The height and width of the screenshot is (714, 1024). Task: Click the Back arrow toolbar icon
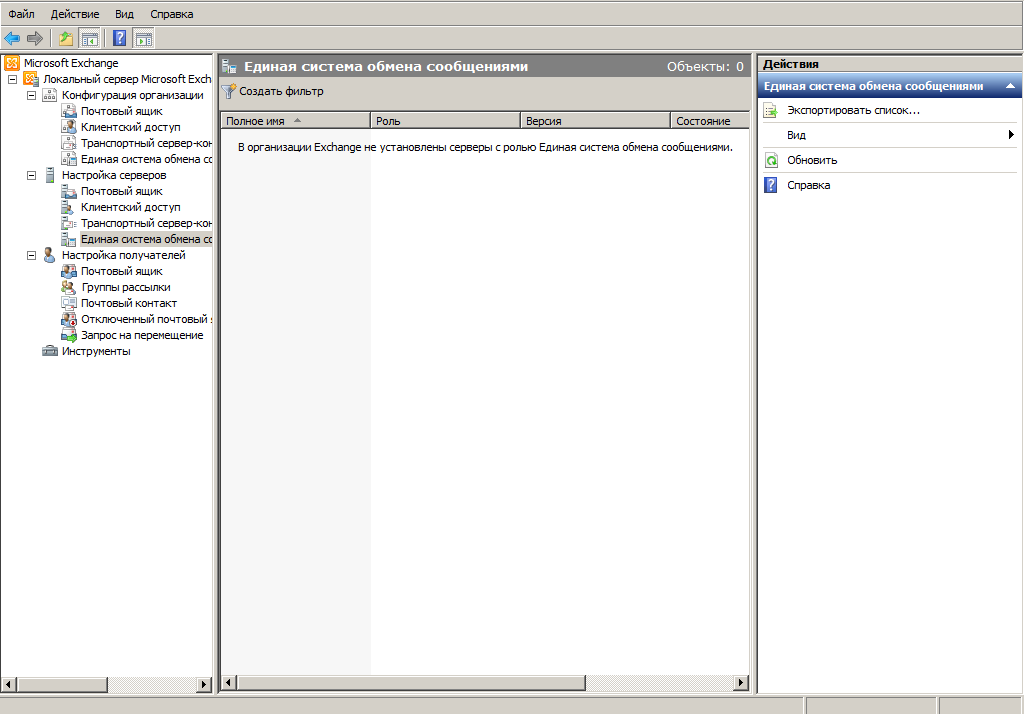[x=12, y=39]
